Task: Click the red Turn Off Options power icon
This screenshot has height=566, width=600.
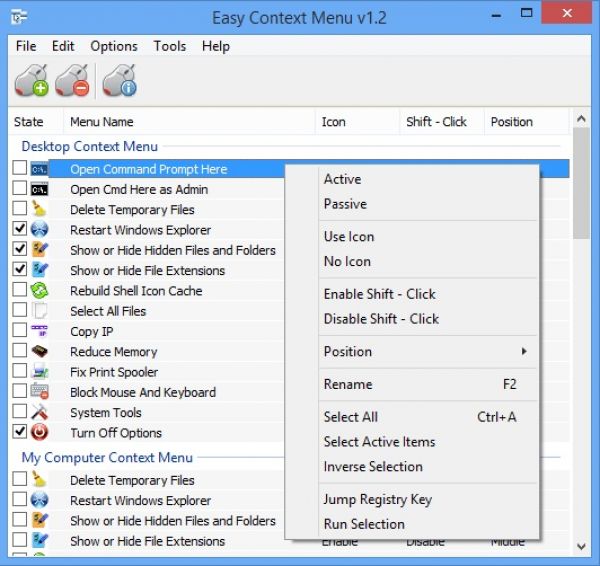Action: [x=39, y=432]
